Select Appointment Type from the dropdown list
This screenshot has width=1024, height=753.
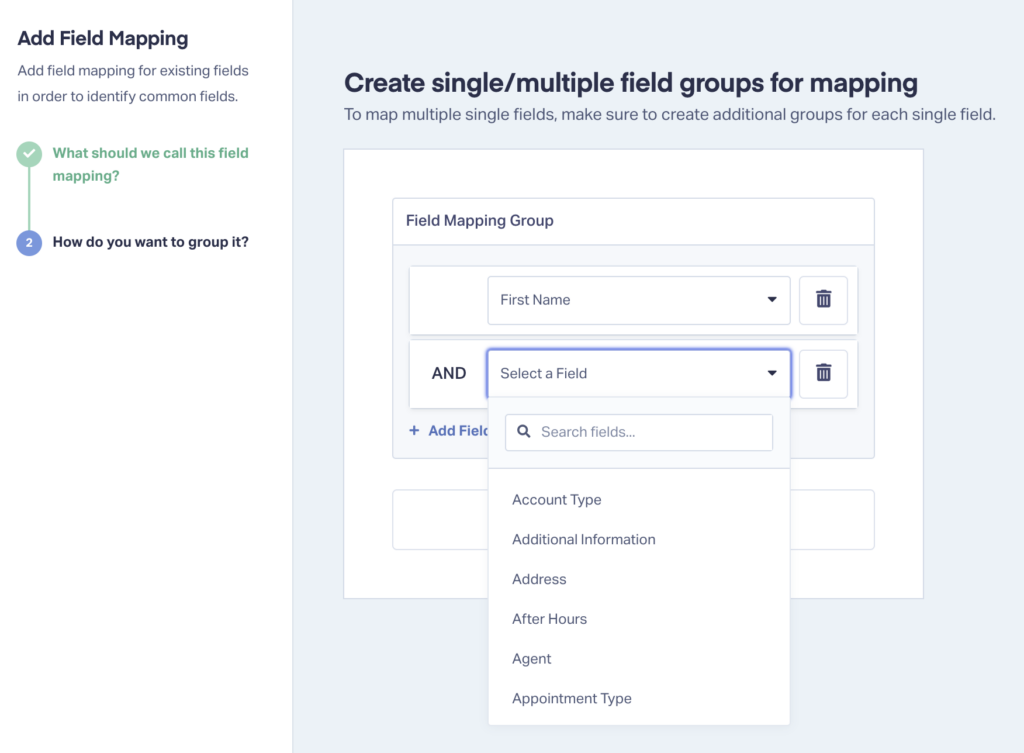[x=571, y=698]
